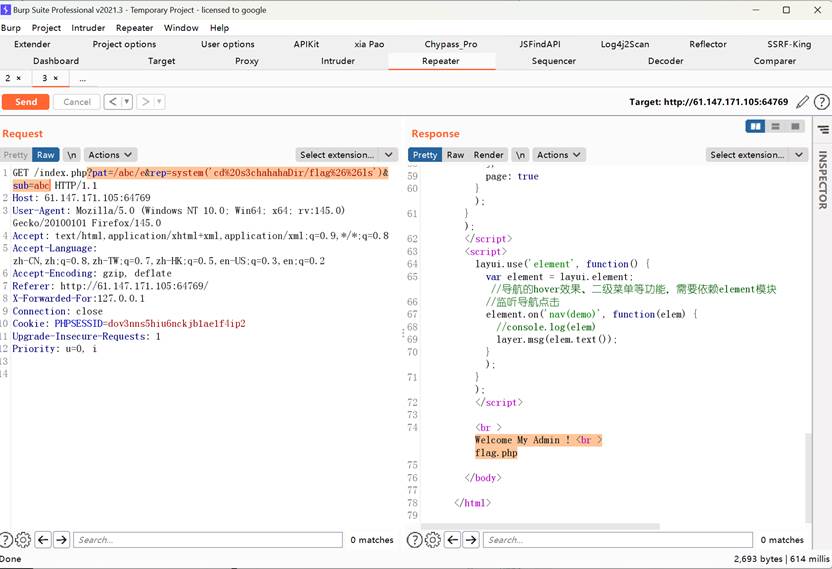Open the Project menu
This screenshot has height=569, width=832.
pyautogui.click(x=46, y=28)
